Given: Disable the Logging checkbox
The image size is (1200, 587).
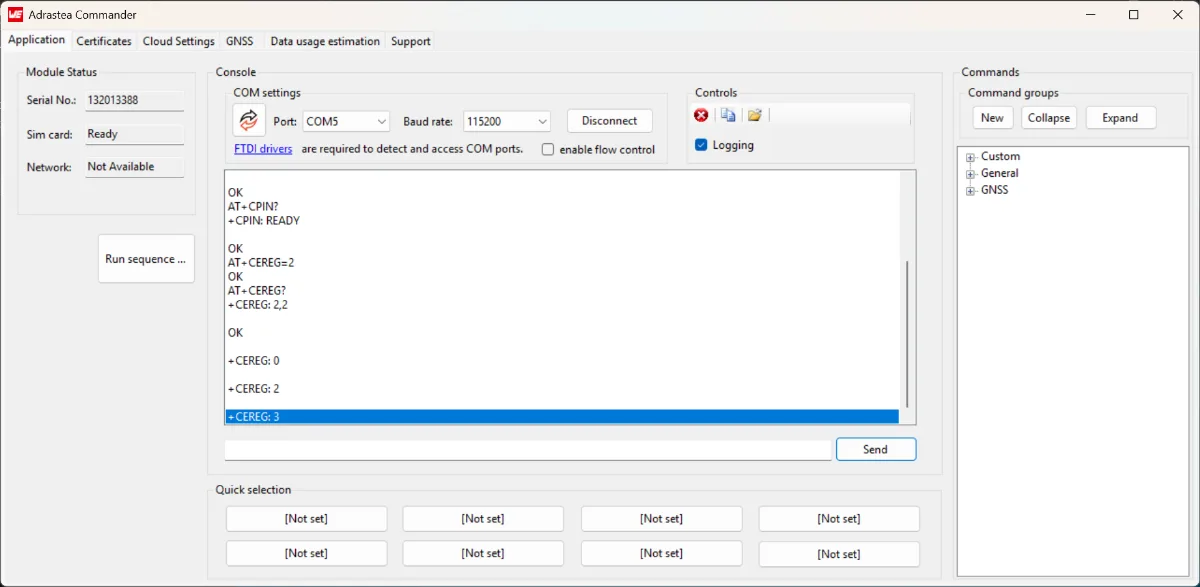Looking at the screenshot, I should (x=701, y=145).
